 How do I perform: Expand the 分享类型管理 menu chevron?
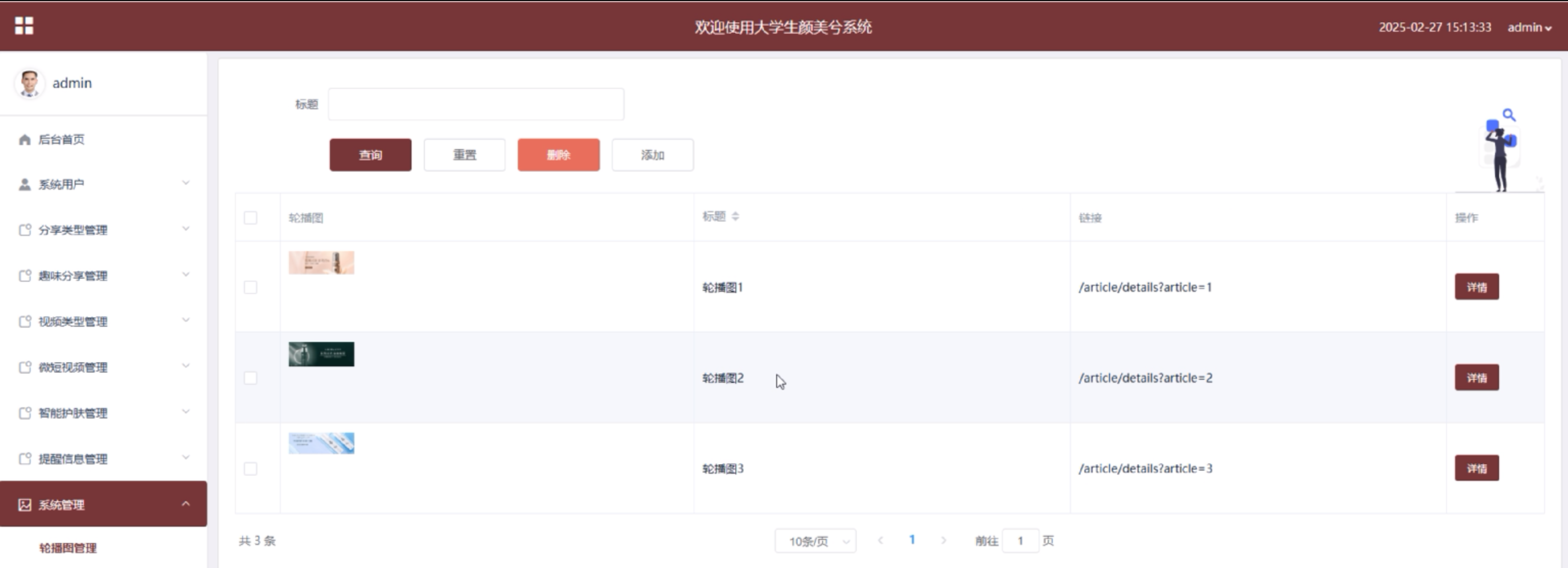pos(186,229)
